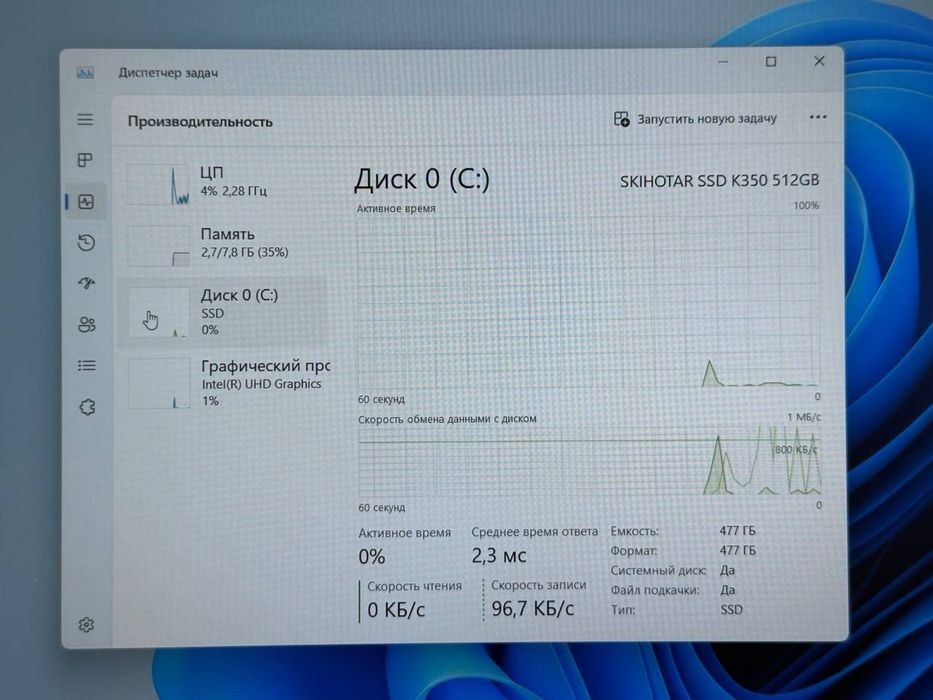Maximize the Диспетчер задач window
Screen dimensions: 933x700
pos(771,61)
